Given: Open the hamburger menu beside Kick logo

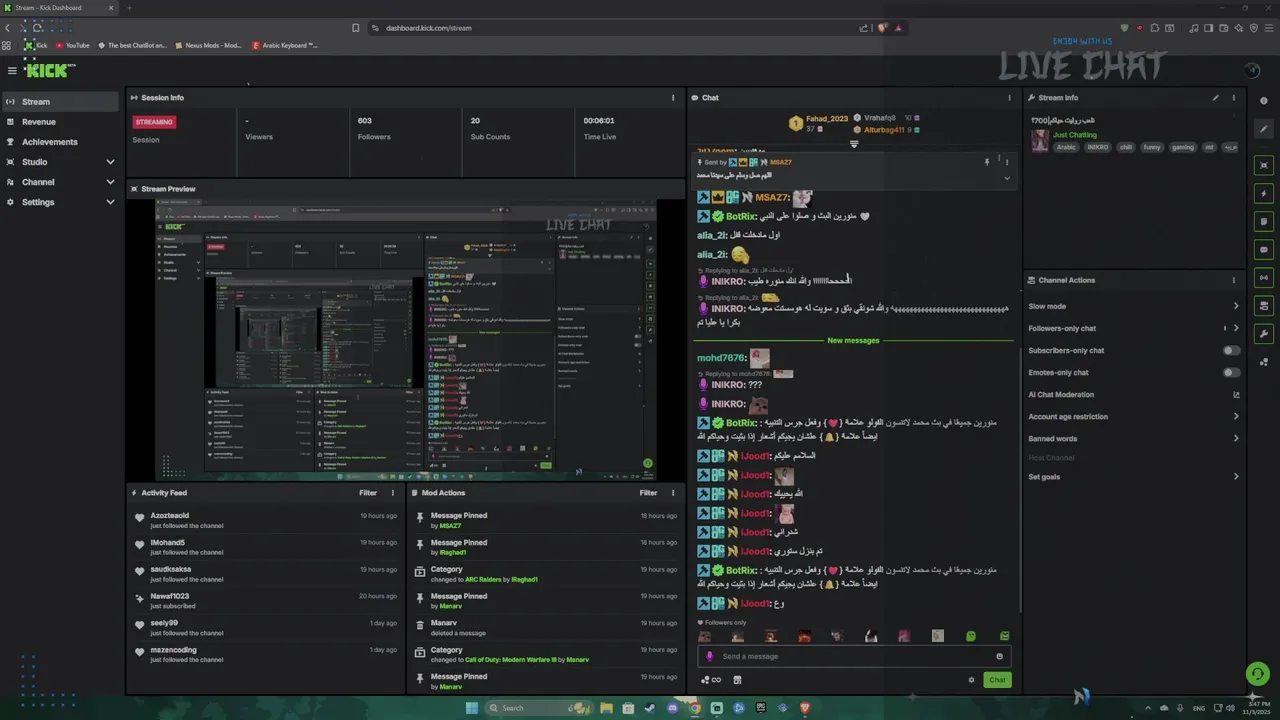Looking at the screenshot, I should click(12, 71).
